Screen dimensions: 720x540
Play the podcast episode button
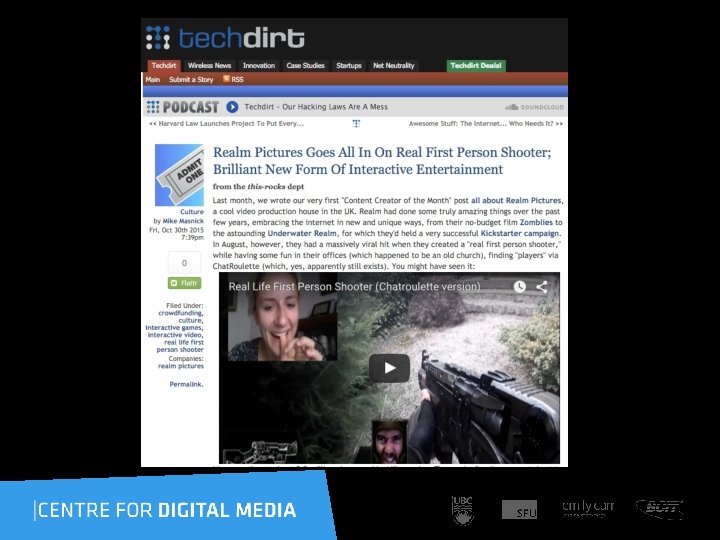click(x=232, y=107)
